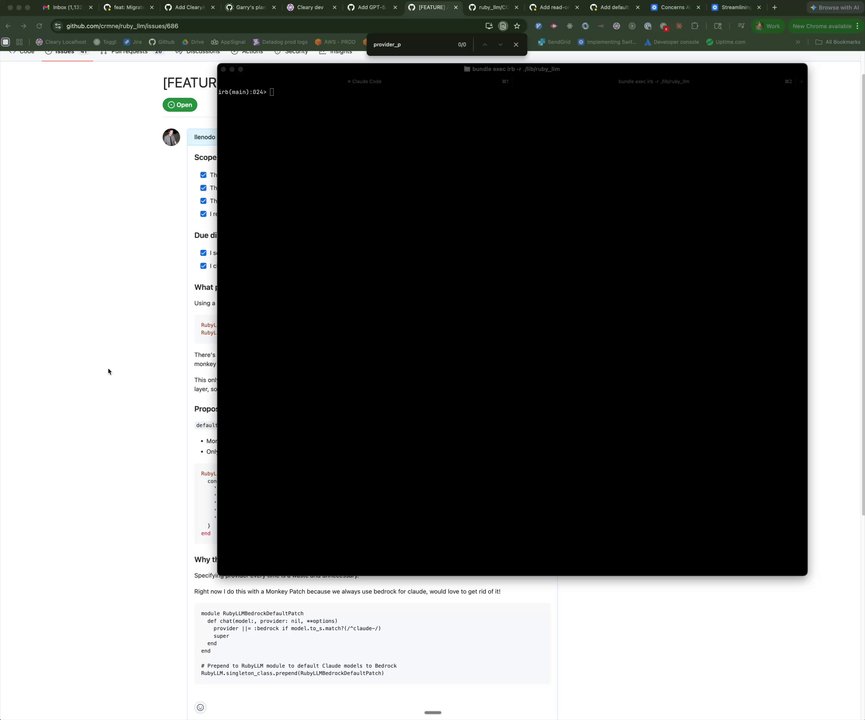The image size is (865, 720).
Task: Select the Claude Code terminal tab
Action: click(365, 82)
